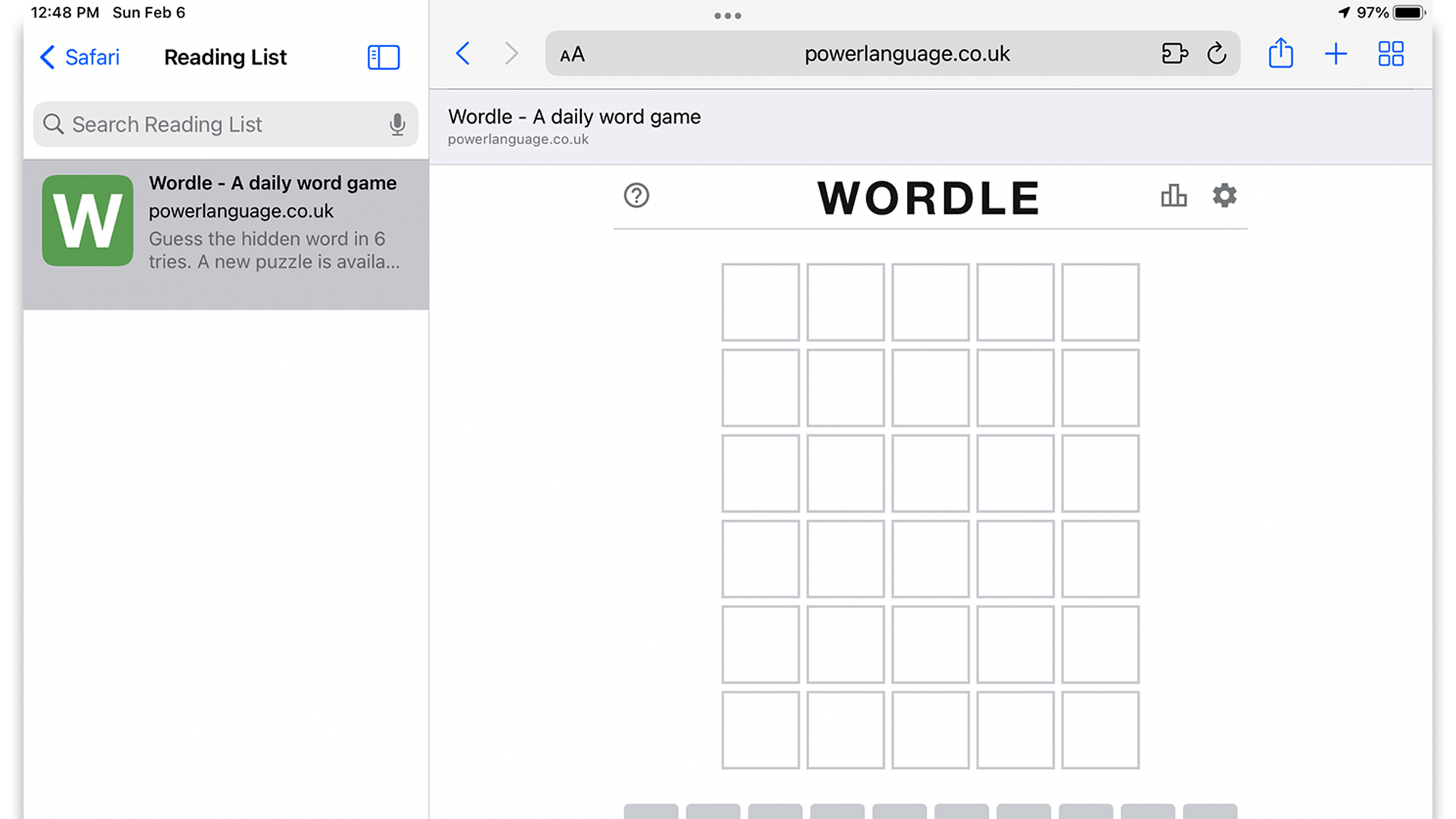Open the multitasking three-dots menu
The height and width of the screenshot is (819, 1456).
click(727, 15)
